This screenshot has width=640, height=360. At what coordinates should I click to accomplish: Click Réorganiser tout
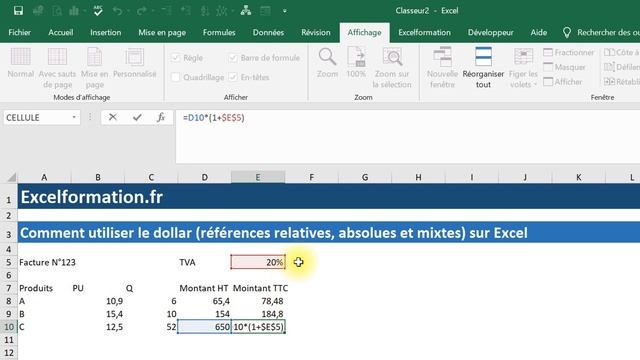click(x=483, y=68)
